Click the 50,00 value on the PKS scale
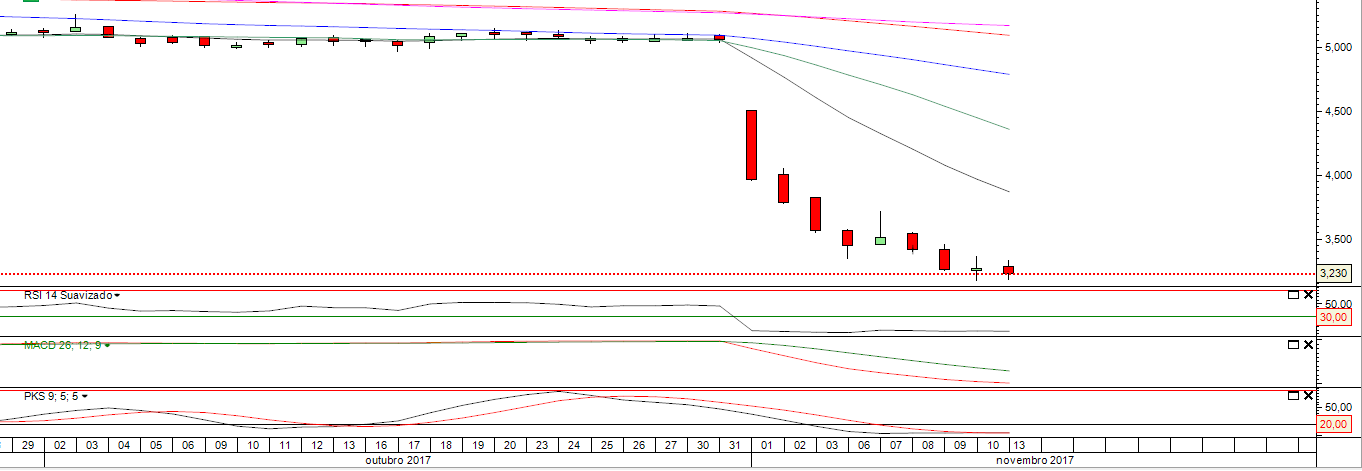The image size is (1362, 471). (1337, 408)
